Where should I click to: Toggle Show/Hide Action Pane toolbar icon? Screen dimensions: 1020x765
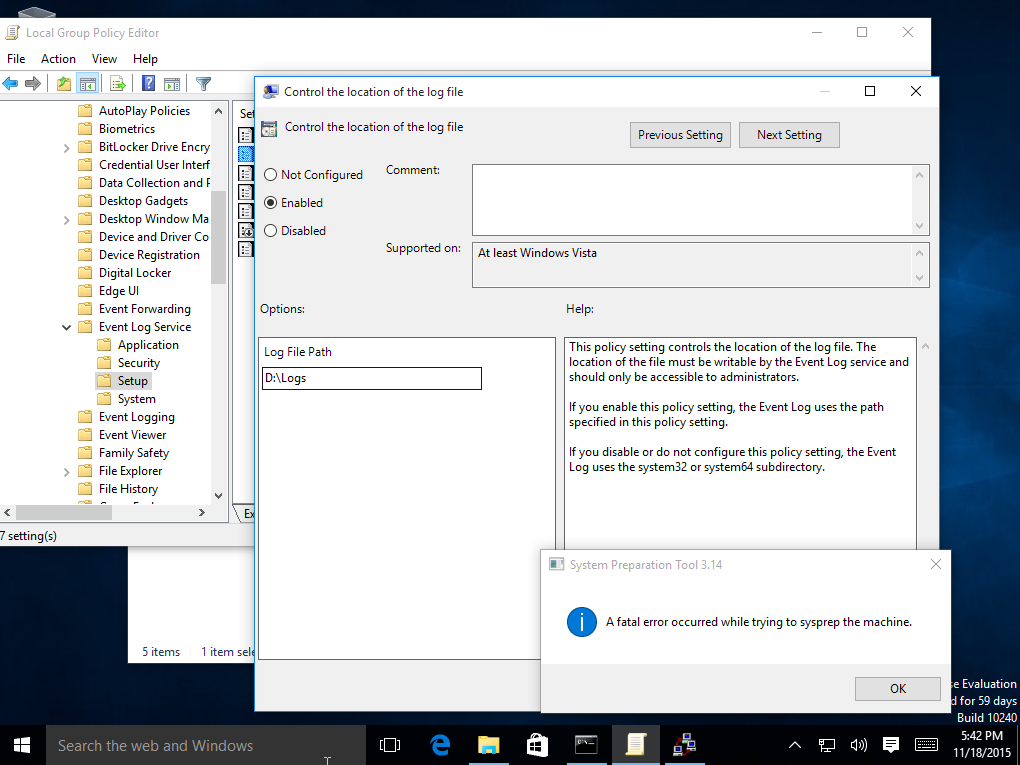[x=172, y=83]
